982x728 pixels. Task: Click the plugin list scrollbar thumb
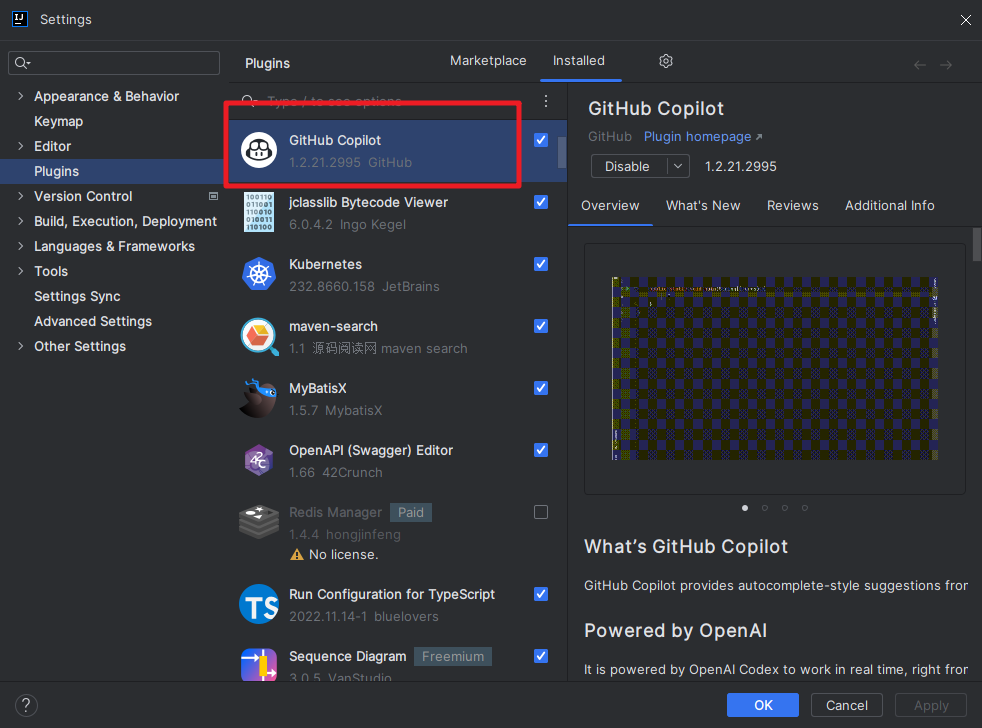click(562, 152)
